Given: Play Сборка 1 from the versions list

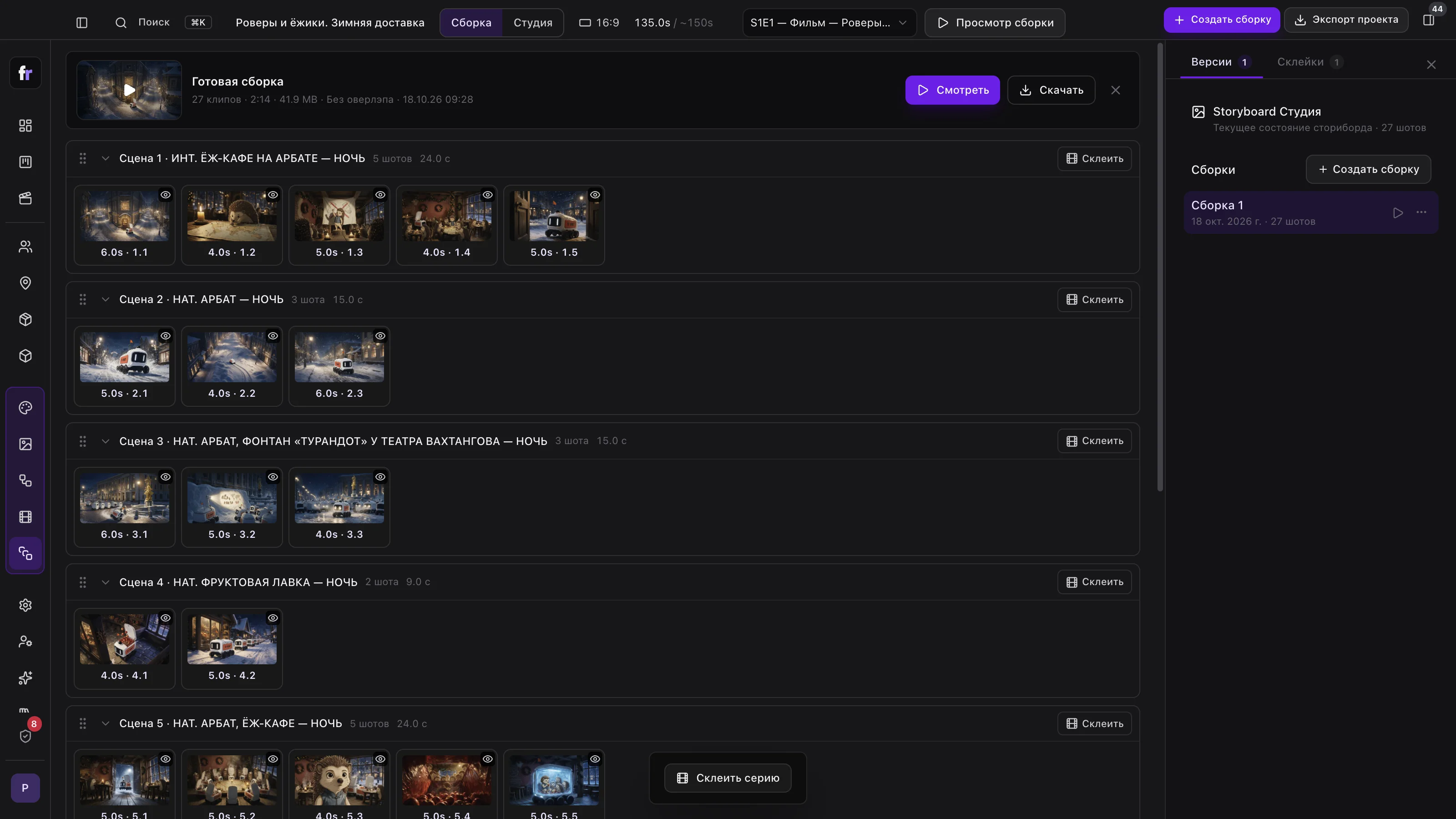Looking at the screenshot, I should point(1398,213).
